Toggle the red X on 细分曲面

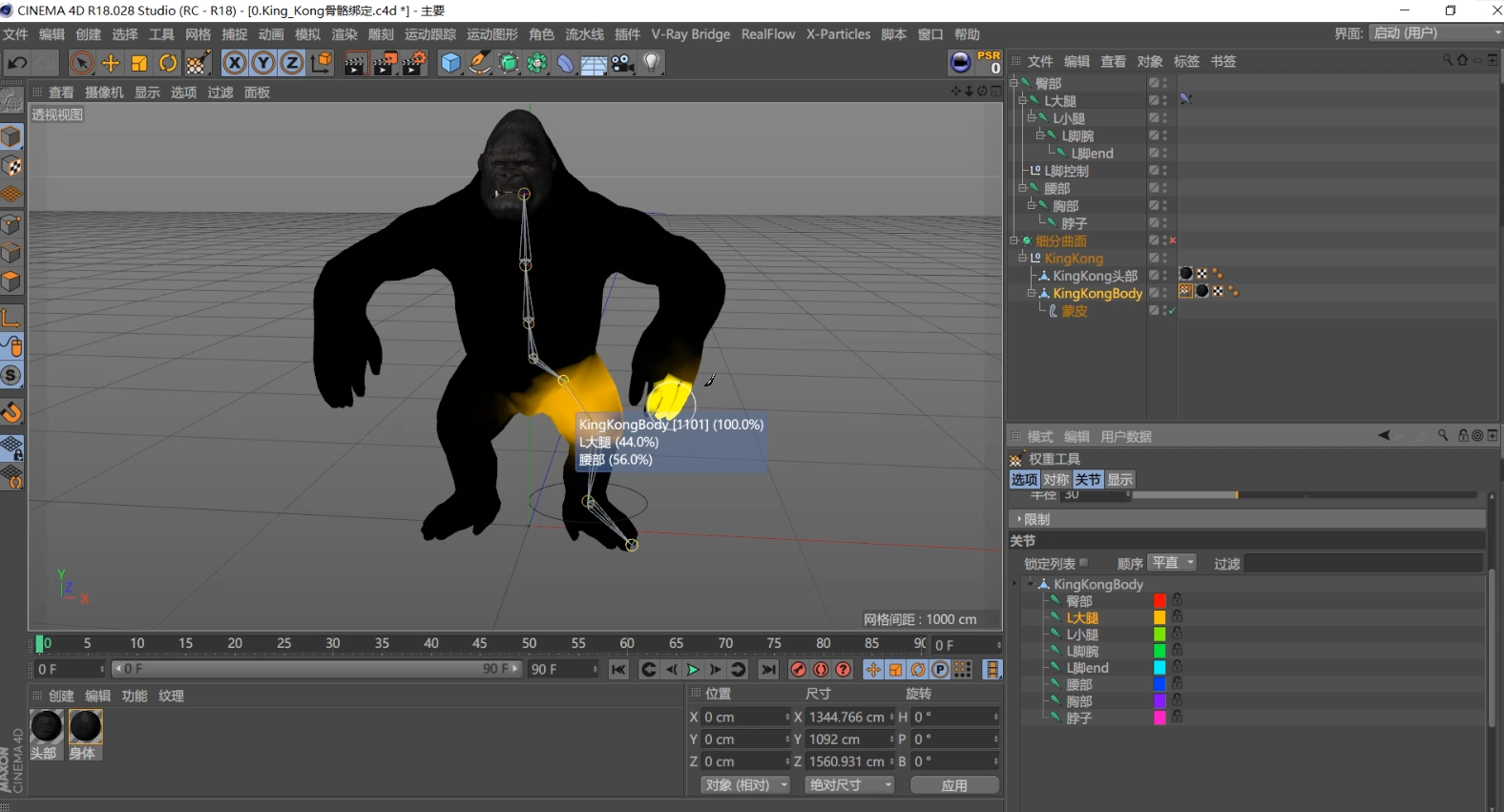(1173, 240)
